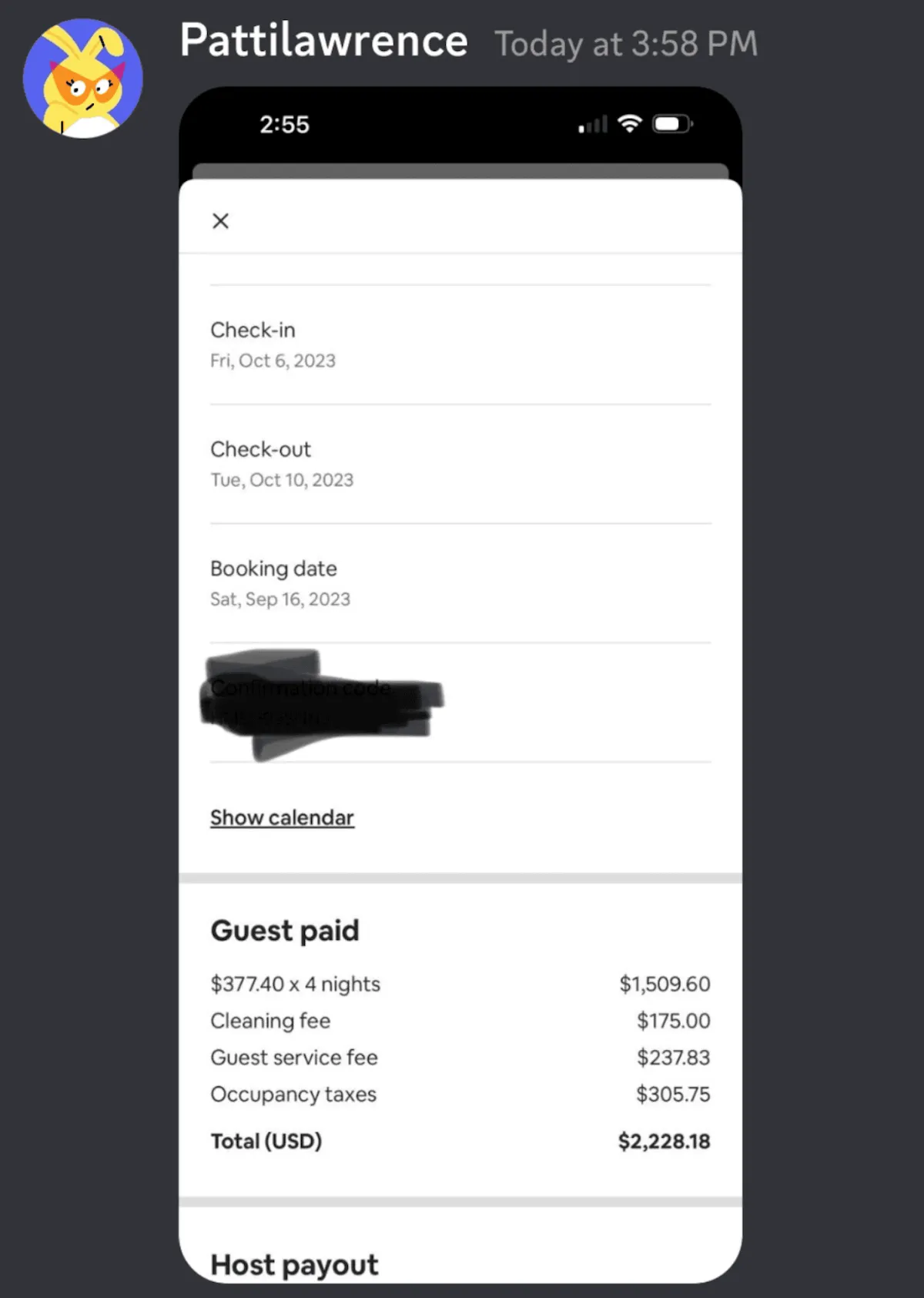Open the Show calendar link
This screenshot has width=924, height=1298.
pos(283,817)
